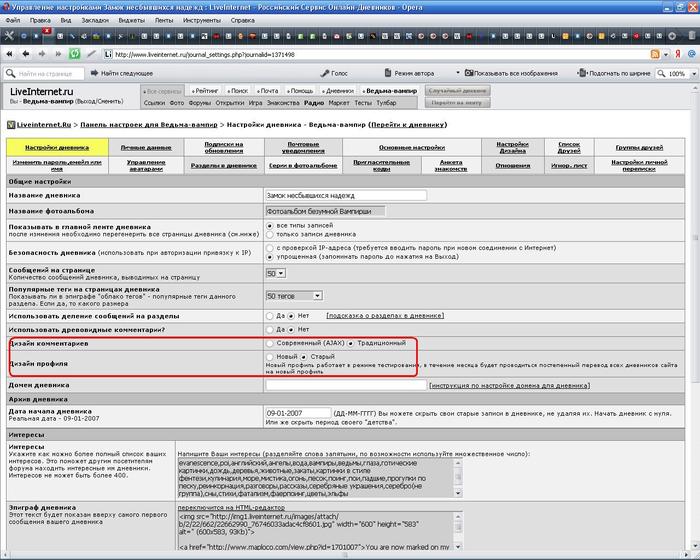700x560 pixels.
Task: Select с проверкой IP-адреса security option
Action: [270, 248]
